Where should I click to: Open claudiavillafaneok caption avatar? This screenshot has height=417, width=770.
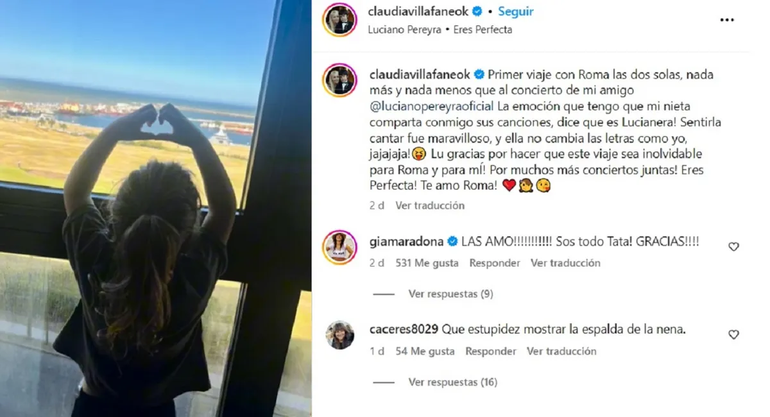coord(339,80)
